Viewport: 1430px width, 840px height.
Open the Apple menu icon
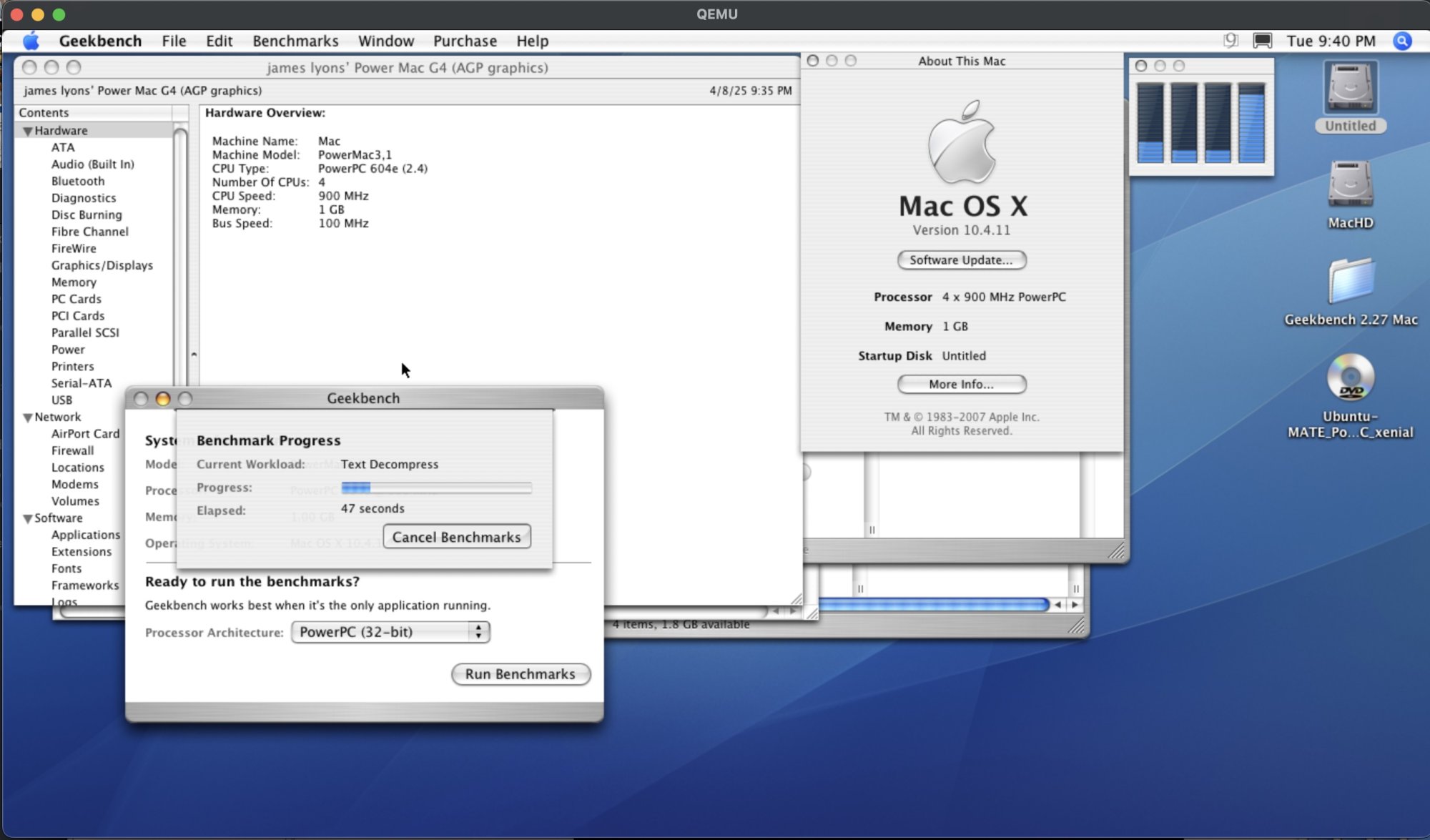pos(31,41)
